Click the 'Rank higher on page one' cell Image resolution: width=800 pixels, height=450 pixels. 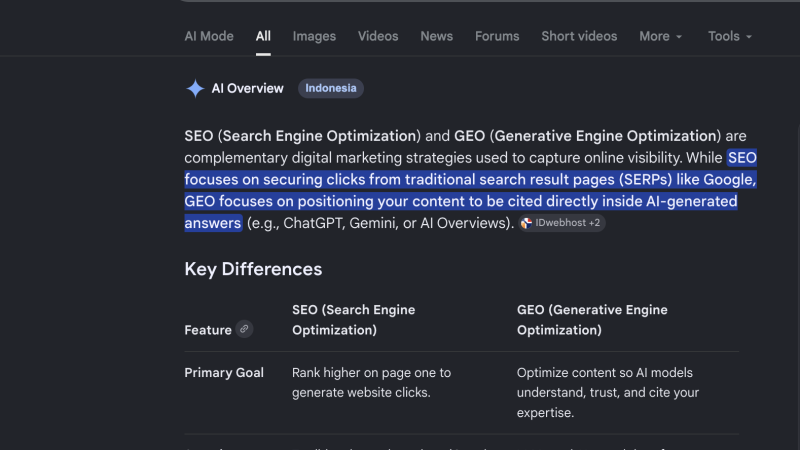click(x=371, y=383)
